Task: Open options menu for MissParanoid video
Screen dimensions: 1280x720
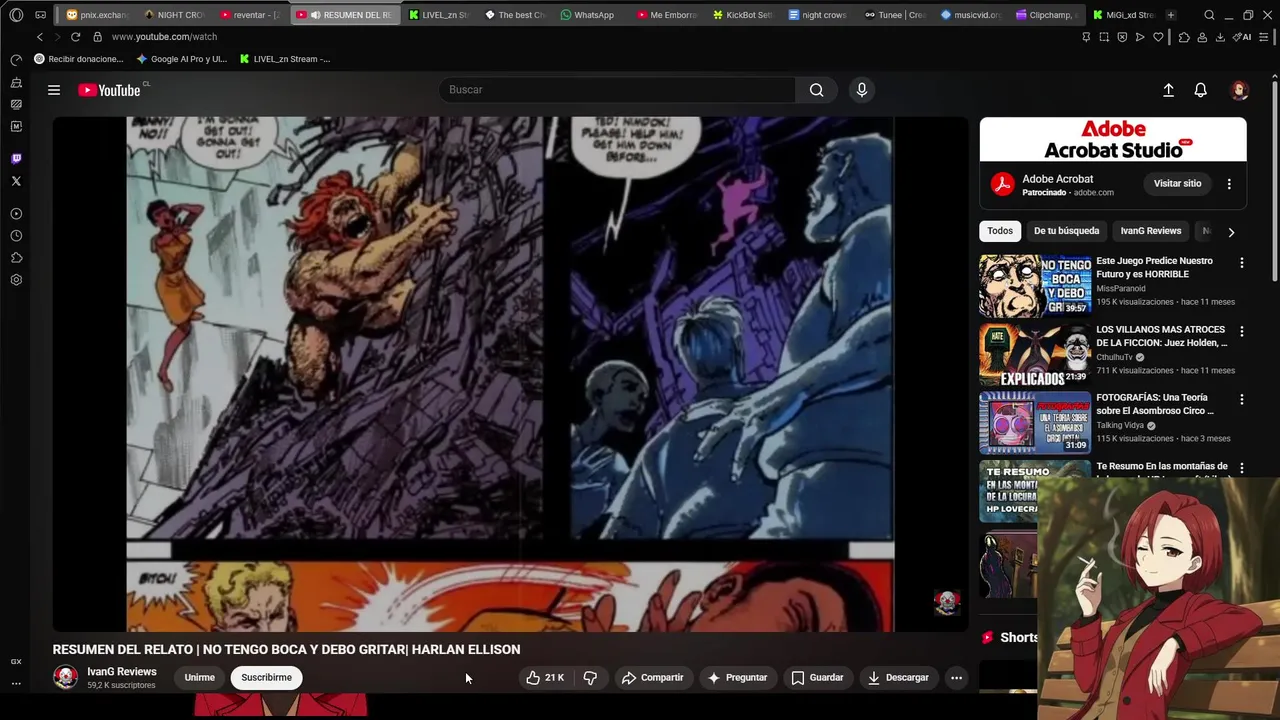Action: click(x=1242, y=263)
